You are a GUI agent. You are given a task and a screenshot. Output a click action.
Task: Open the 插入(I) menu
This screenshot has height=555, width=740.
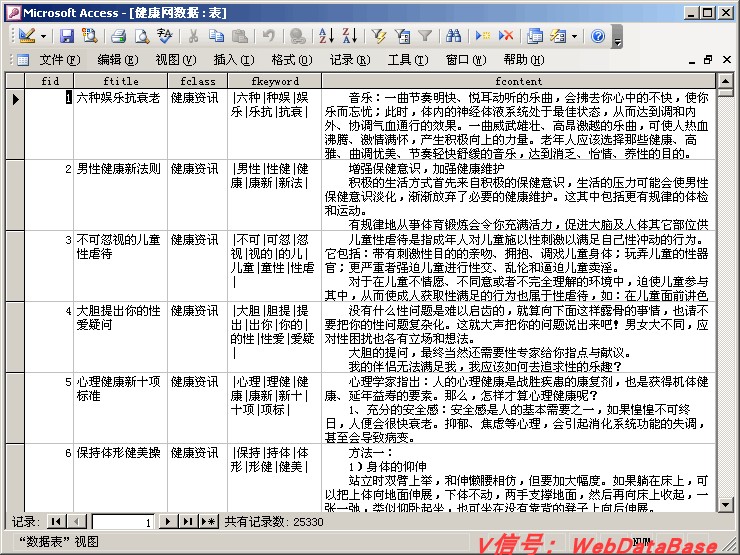click(234, 60)
